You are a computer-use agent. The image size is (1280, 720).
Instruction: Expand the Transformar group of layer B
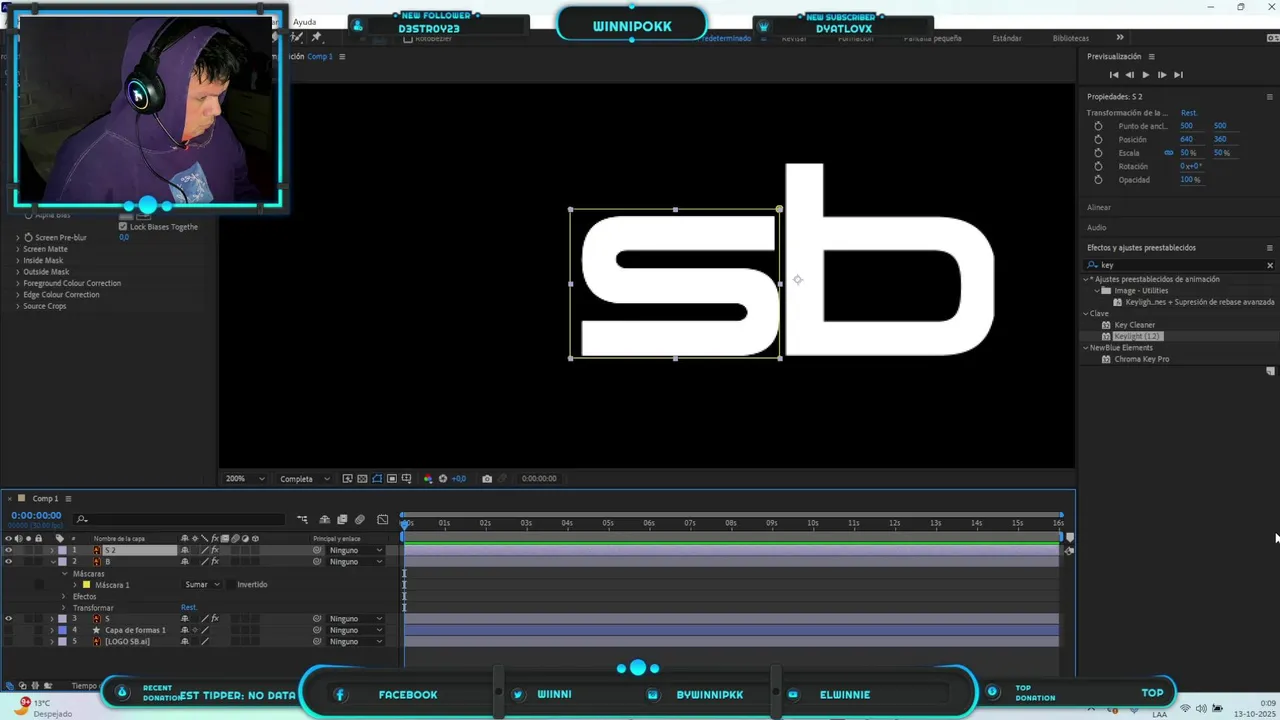pyautogui.click(x=64, y=608)
